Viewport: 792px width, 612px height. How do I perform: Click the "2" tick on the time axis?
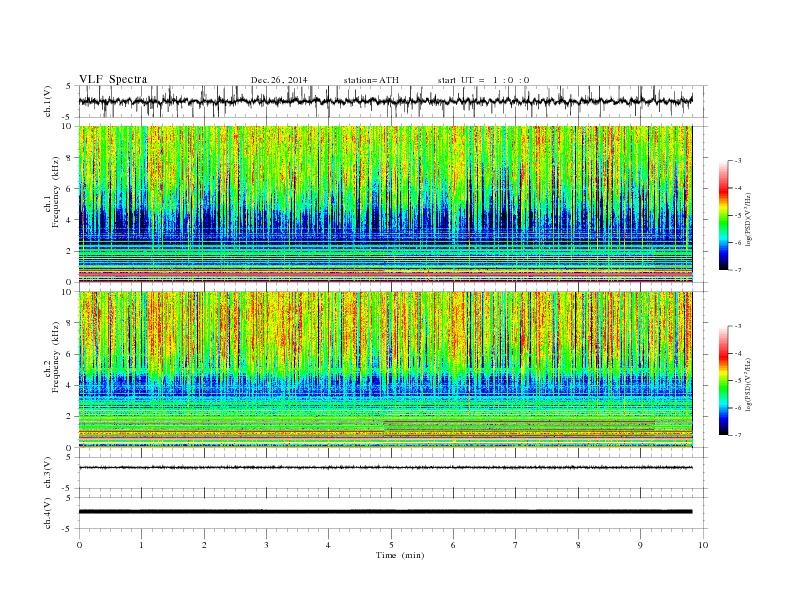click(x=204, y=545)
